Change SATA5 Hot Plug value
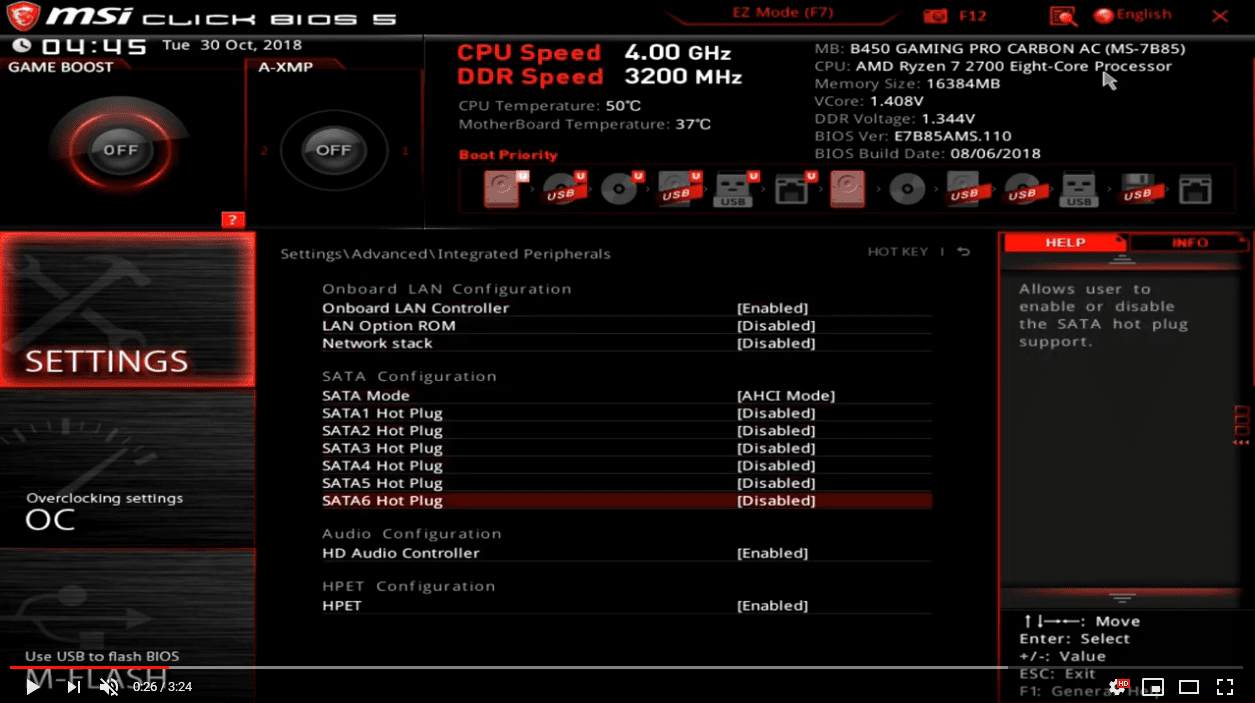Viewport: 1255px width, 703px height. point(776,483)
